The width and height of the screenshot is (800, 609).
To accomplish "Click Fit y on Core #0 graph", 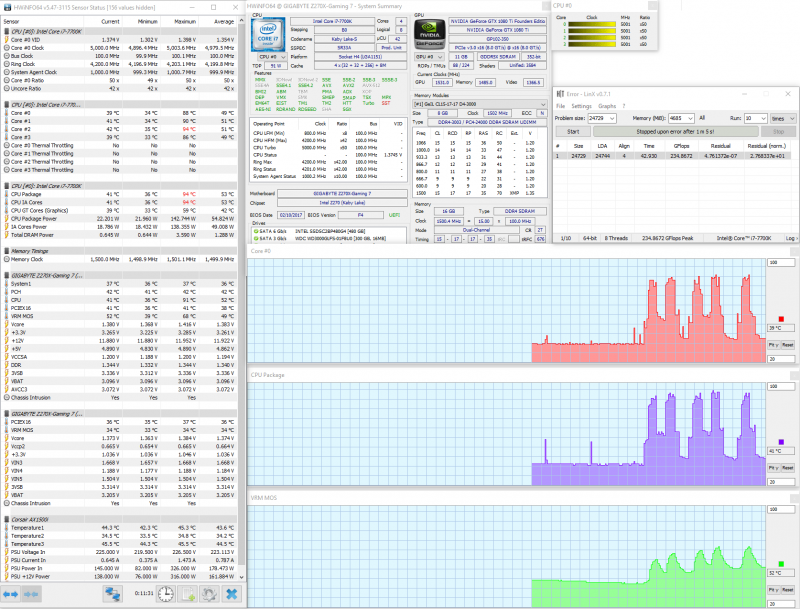I will click(773, 345).
